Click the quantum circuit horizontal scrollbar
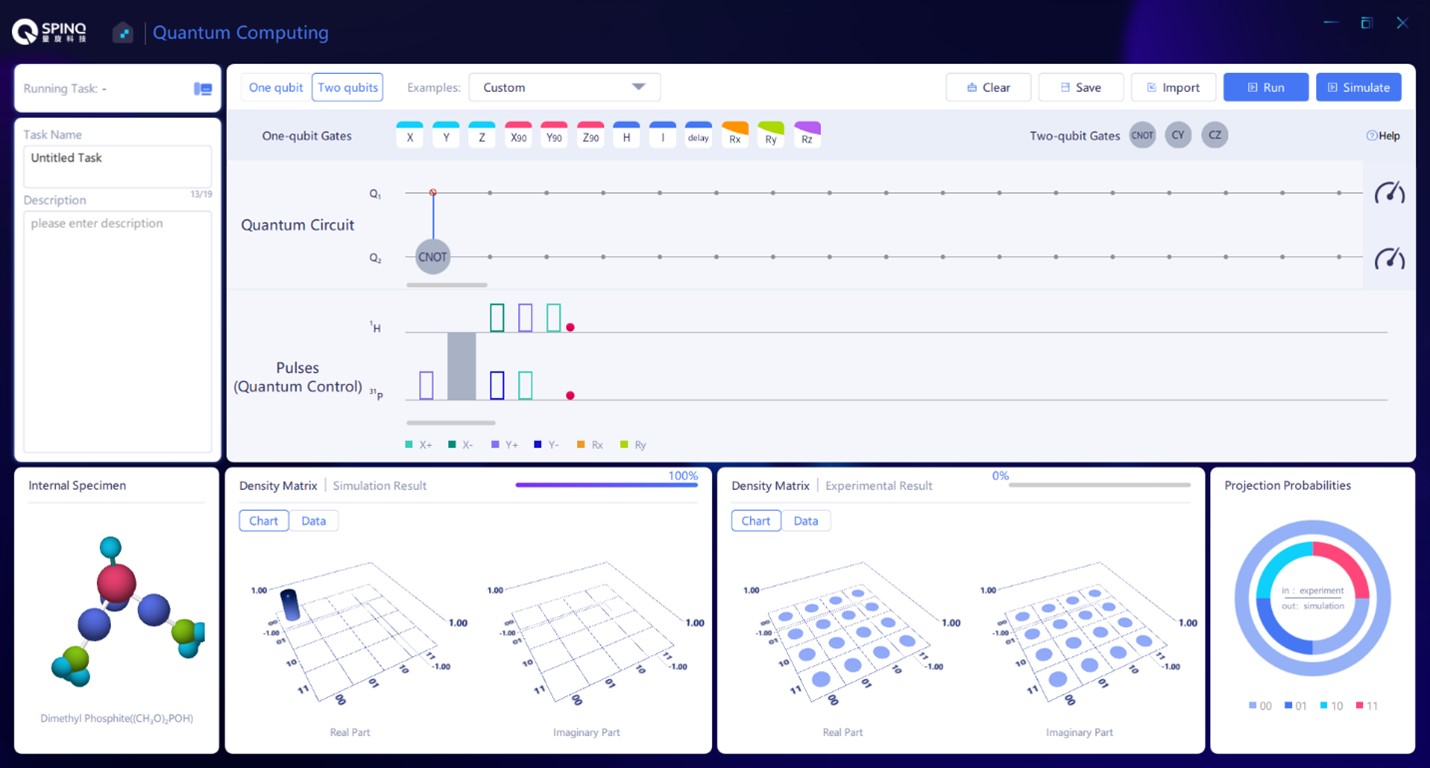This screenshot has height=768, width=1430. pyautogui.click(x=447, y=285)
